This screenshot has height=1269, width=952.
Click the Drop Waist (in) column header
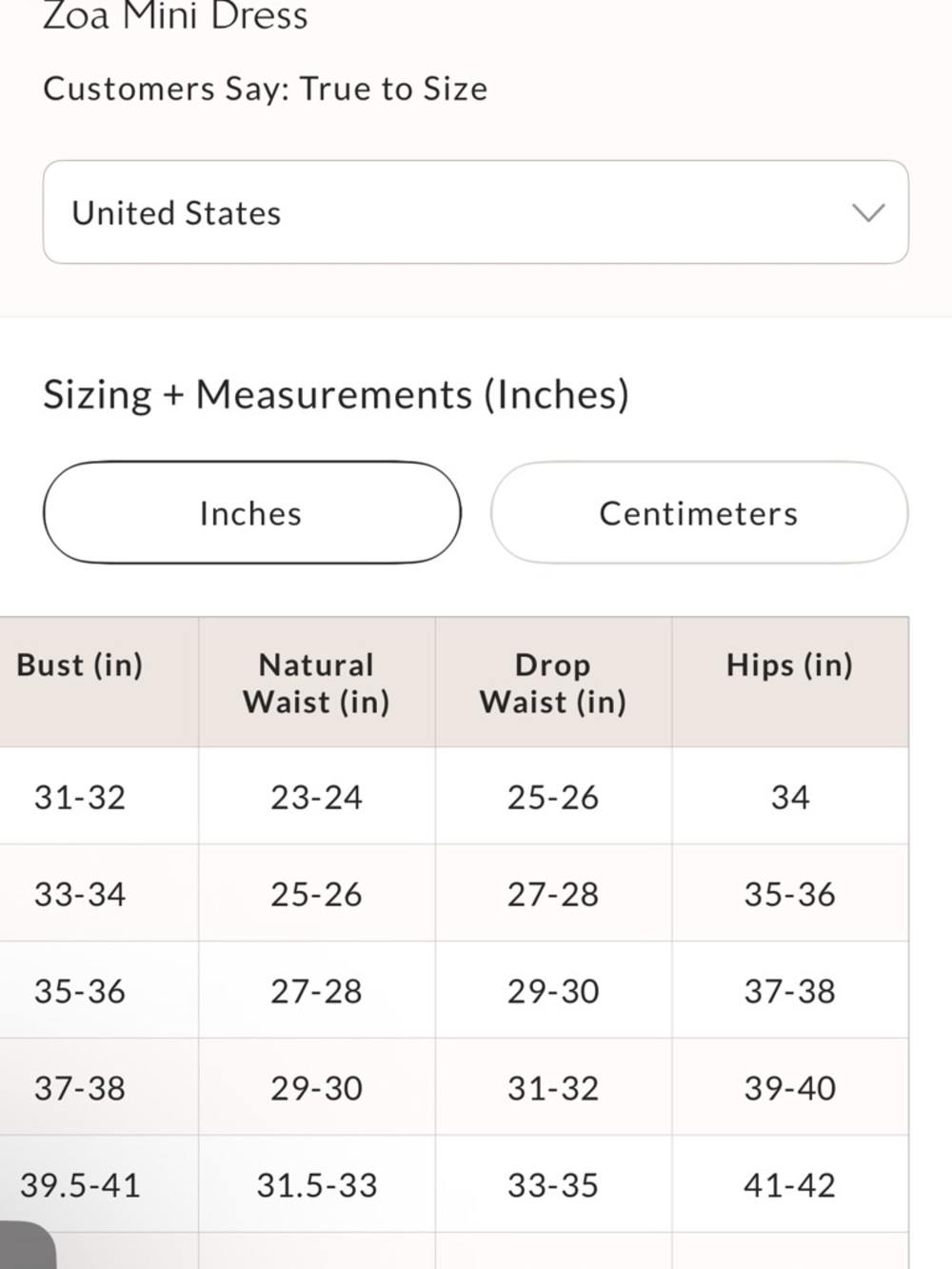coord(553,683)
